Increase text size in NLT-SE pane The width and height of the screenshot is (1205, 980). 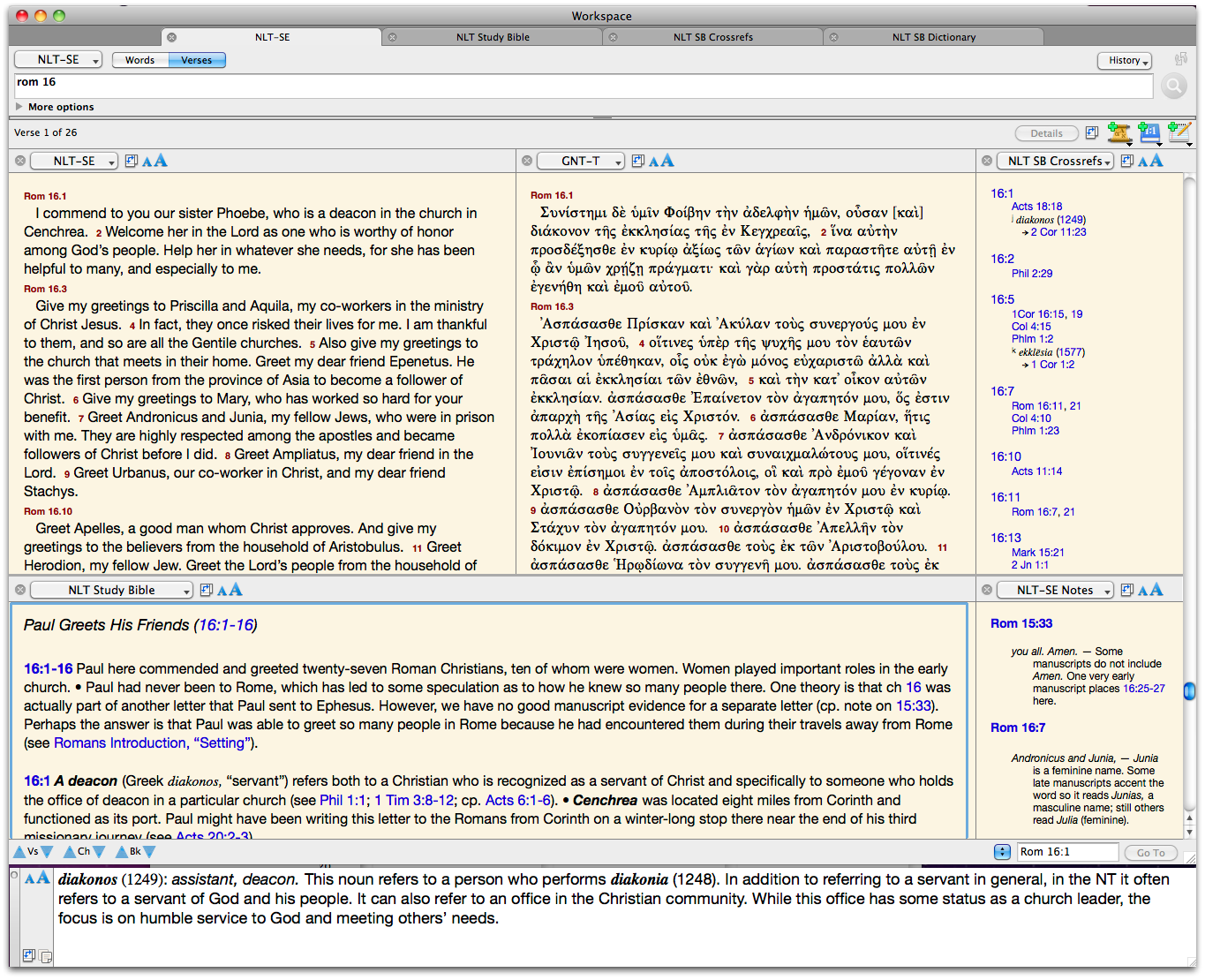click(160, 160)
